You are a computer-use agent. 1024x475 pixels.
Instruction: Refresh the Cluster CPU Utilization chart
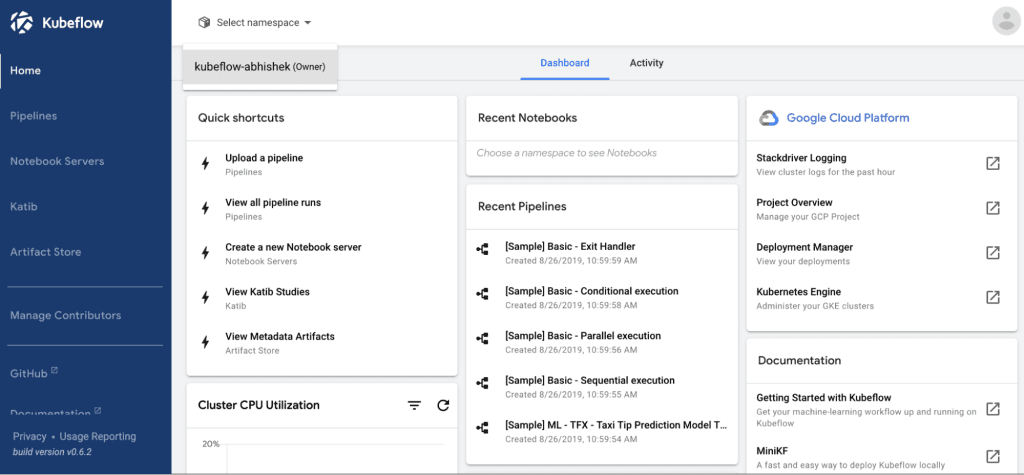click(x=443, y=406)
